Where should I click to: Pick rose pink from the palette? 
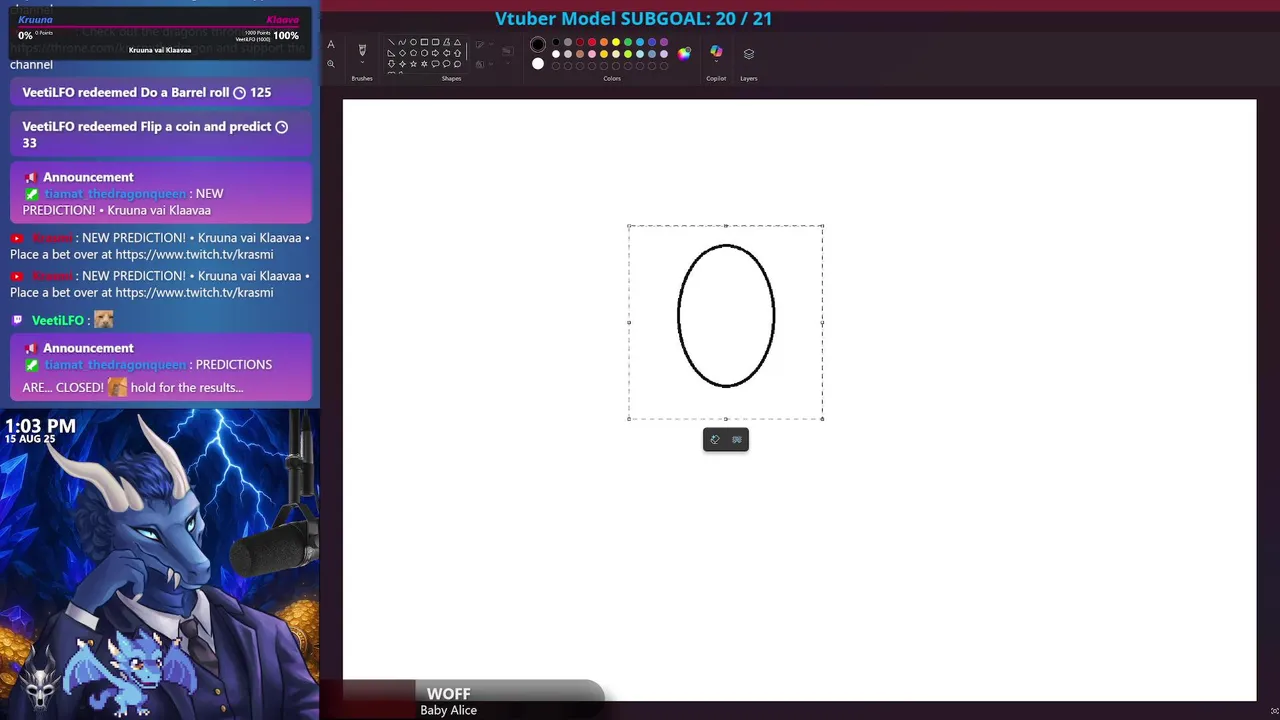592,54
